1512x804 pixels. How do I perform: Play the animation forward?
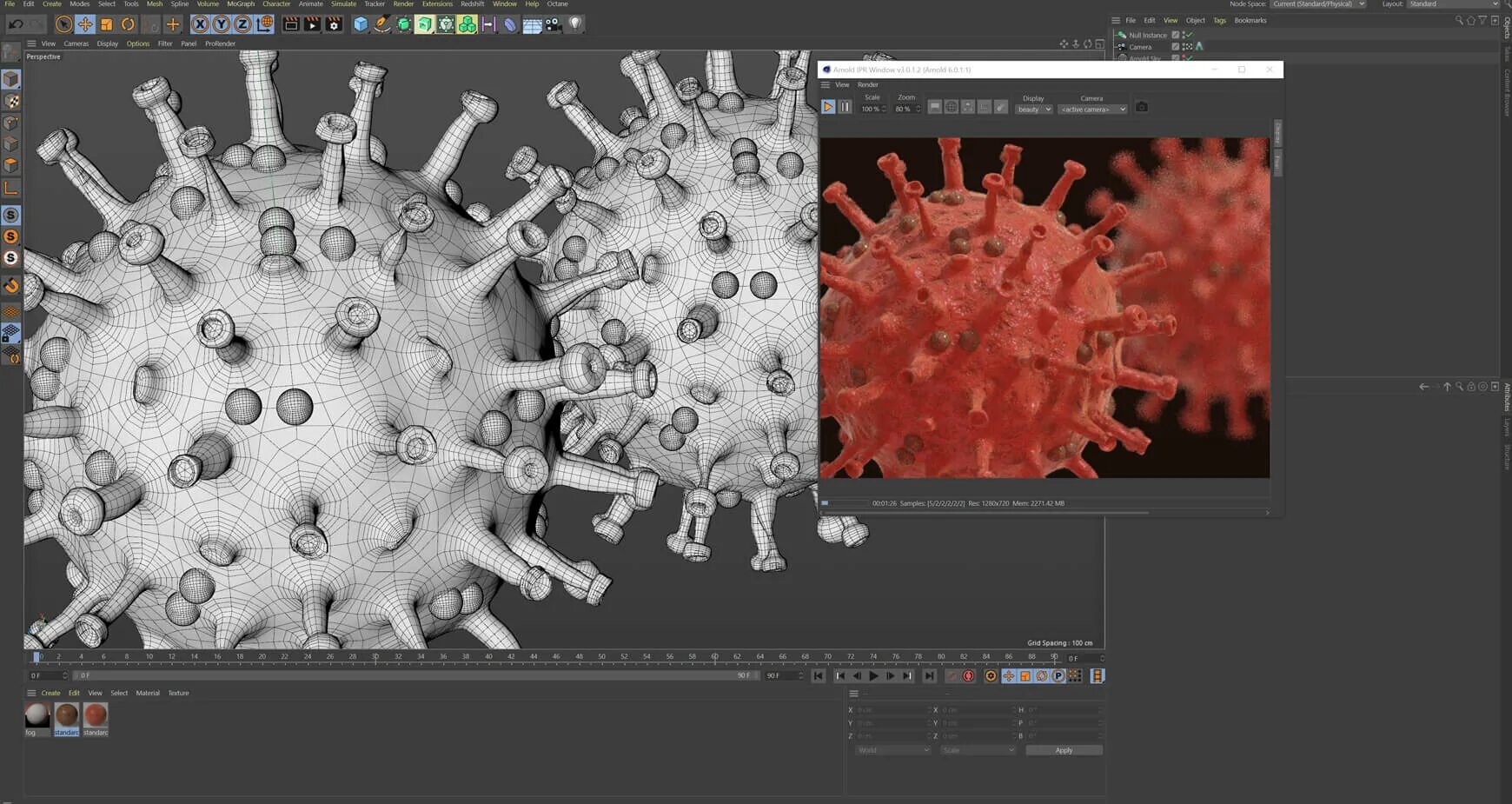873,675
